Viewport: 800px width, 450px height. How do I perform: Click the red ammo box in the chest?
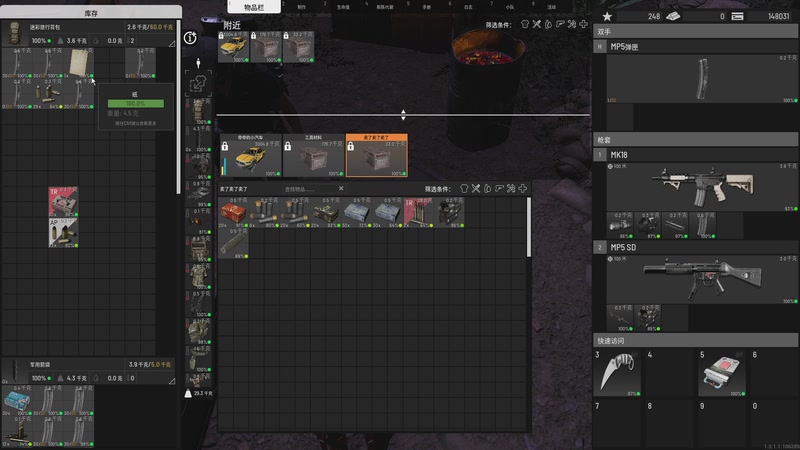click(233, 212)
